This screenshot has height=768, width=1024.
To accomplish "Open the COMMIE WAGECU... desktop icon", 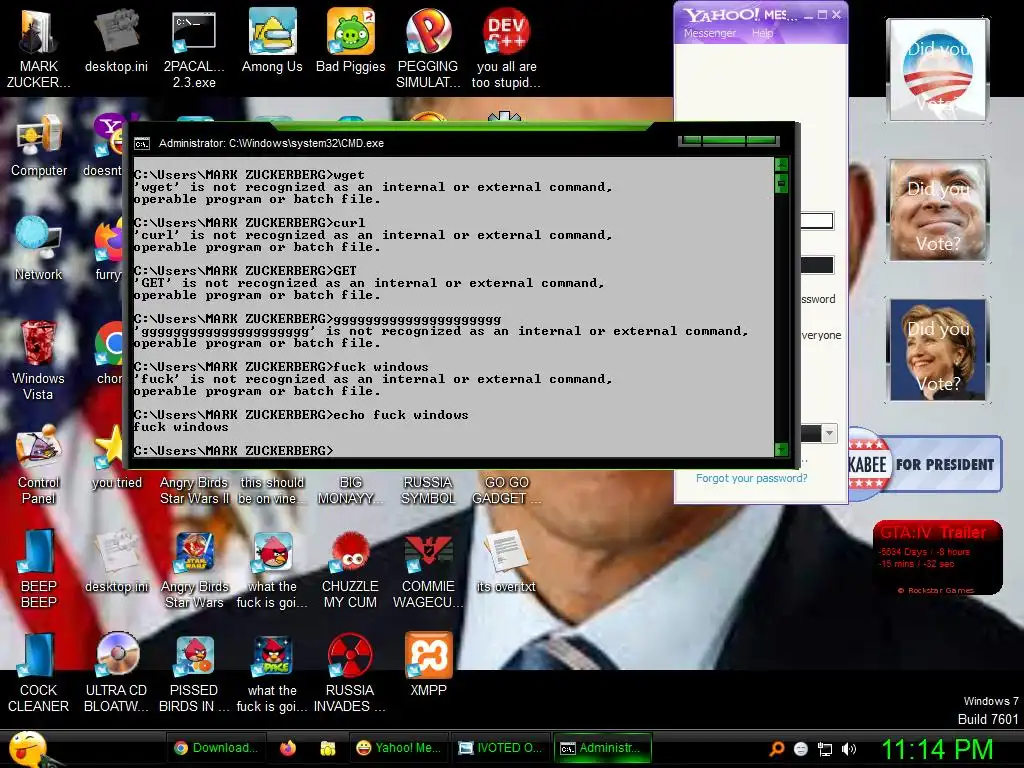I will point(428,552).
